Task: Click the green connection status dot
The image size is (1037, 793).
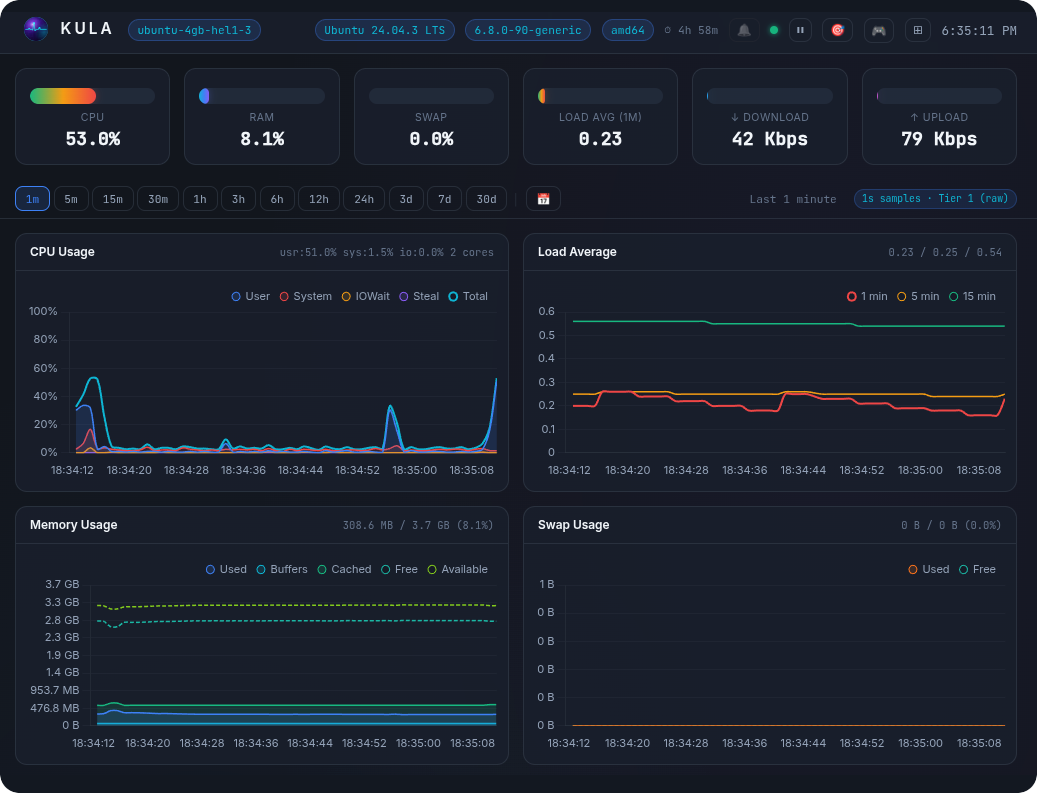Action: [x=774, y=30]
